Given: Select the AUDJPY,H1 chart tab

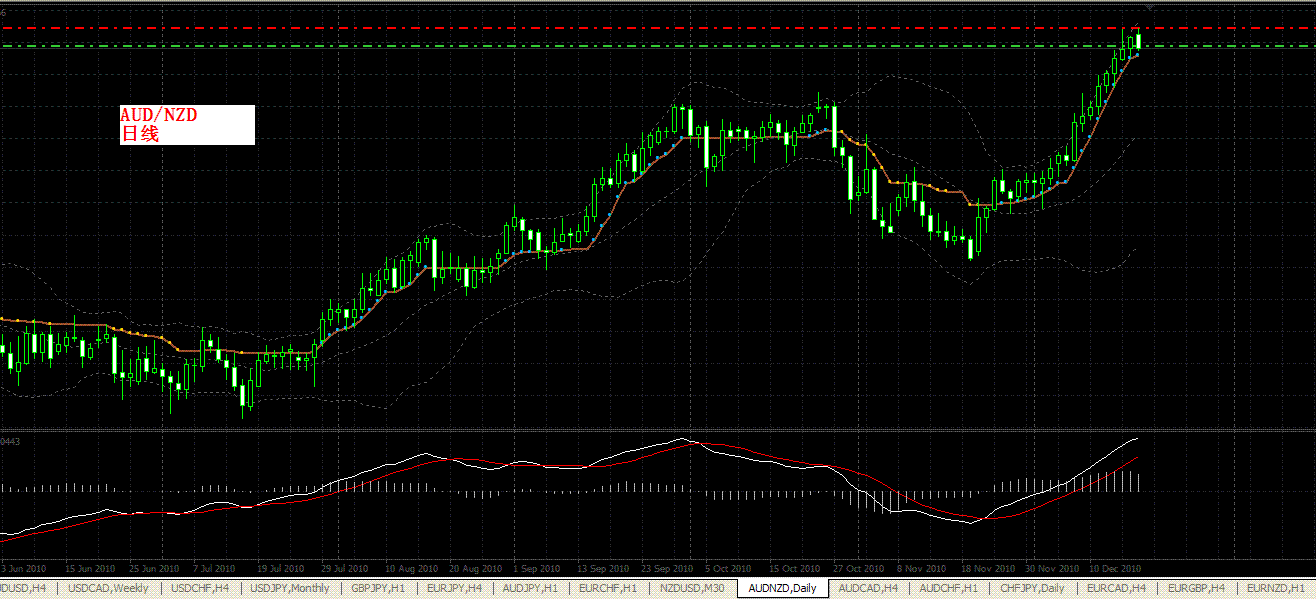Looking at the screenshot, I should (530, 588).
